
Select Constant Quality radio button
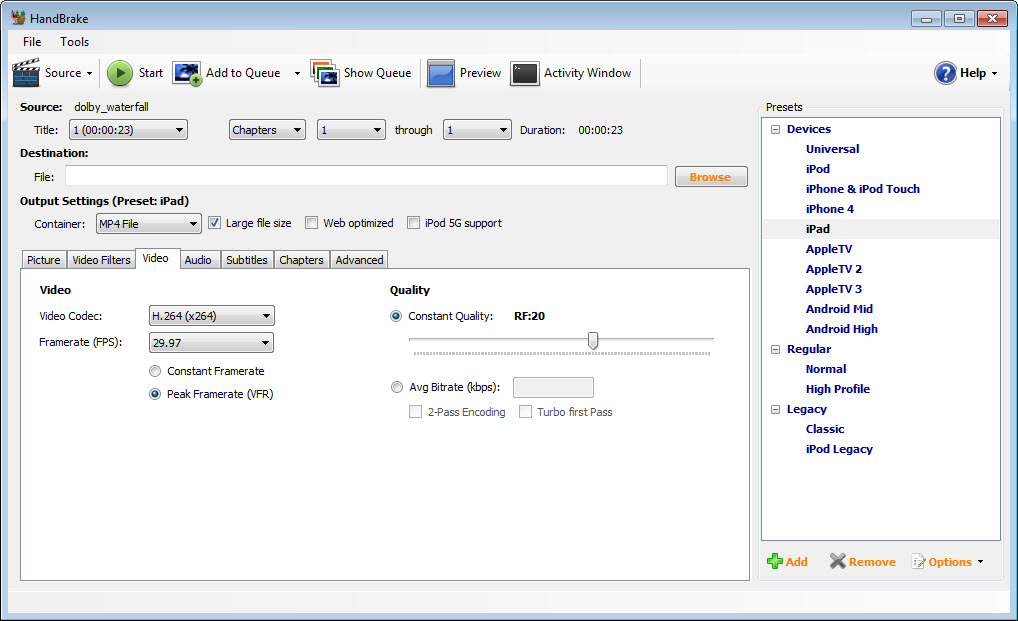click(x=396, y=316)
